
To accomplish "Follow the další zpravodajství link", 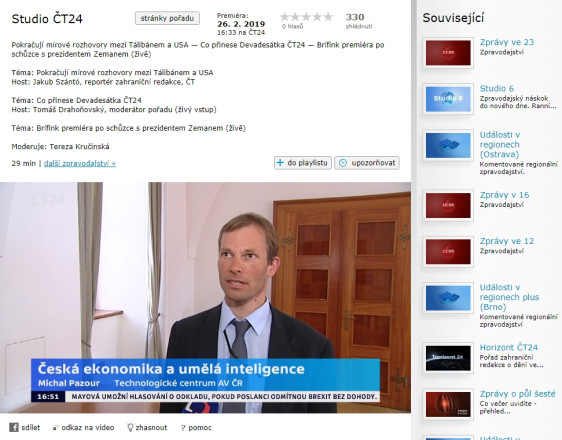I will tap(80, 163).
